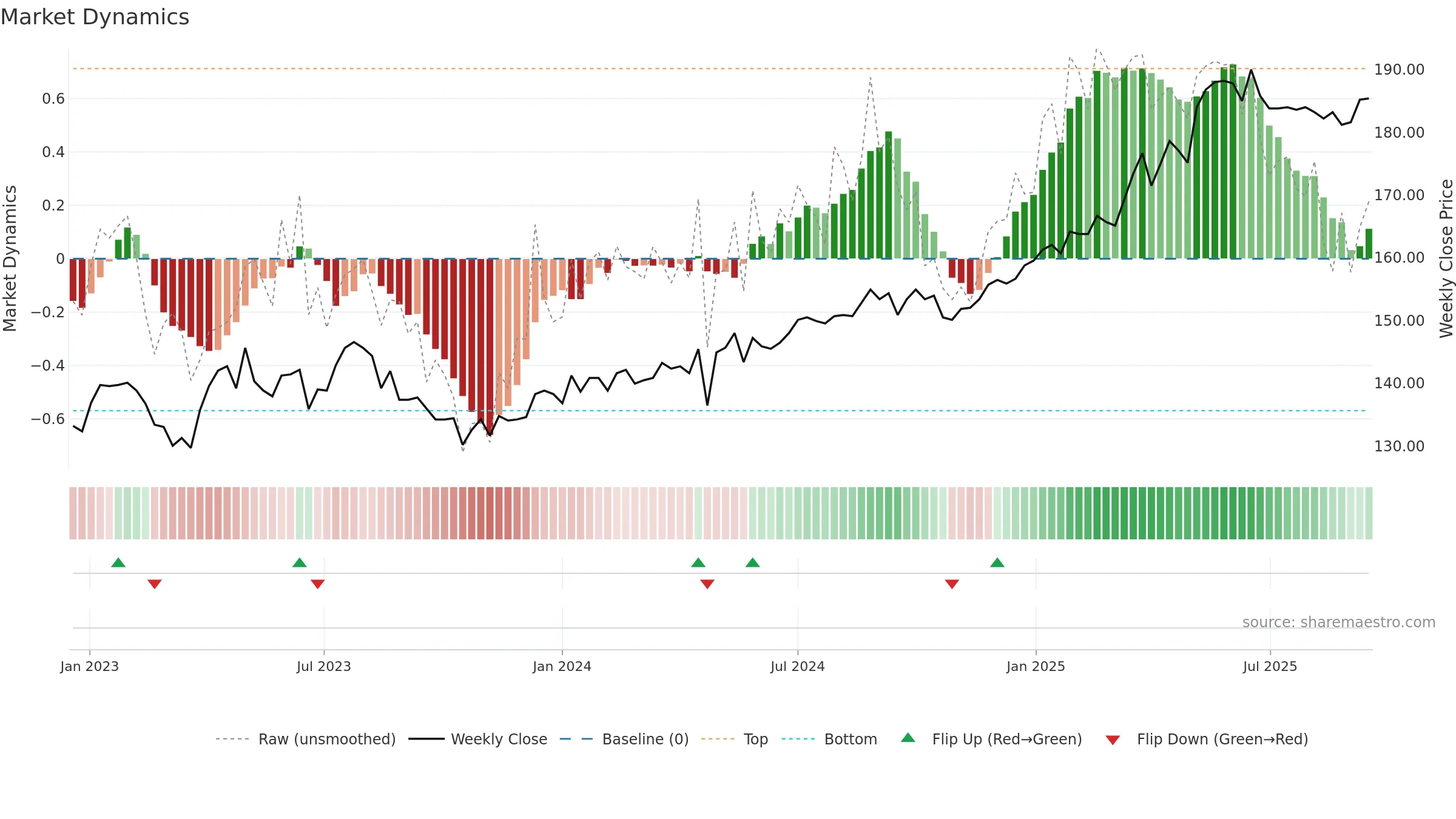
Task: Click the 180.00 price axis label
Action: [1399, 132]
